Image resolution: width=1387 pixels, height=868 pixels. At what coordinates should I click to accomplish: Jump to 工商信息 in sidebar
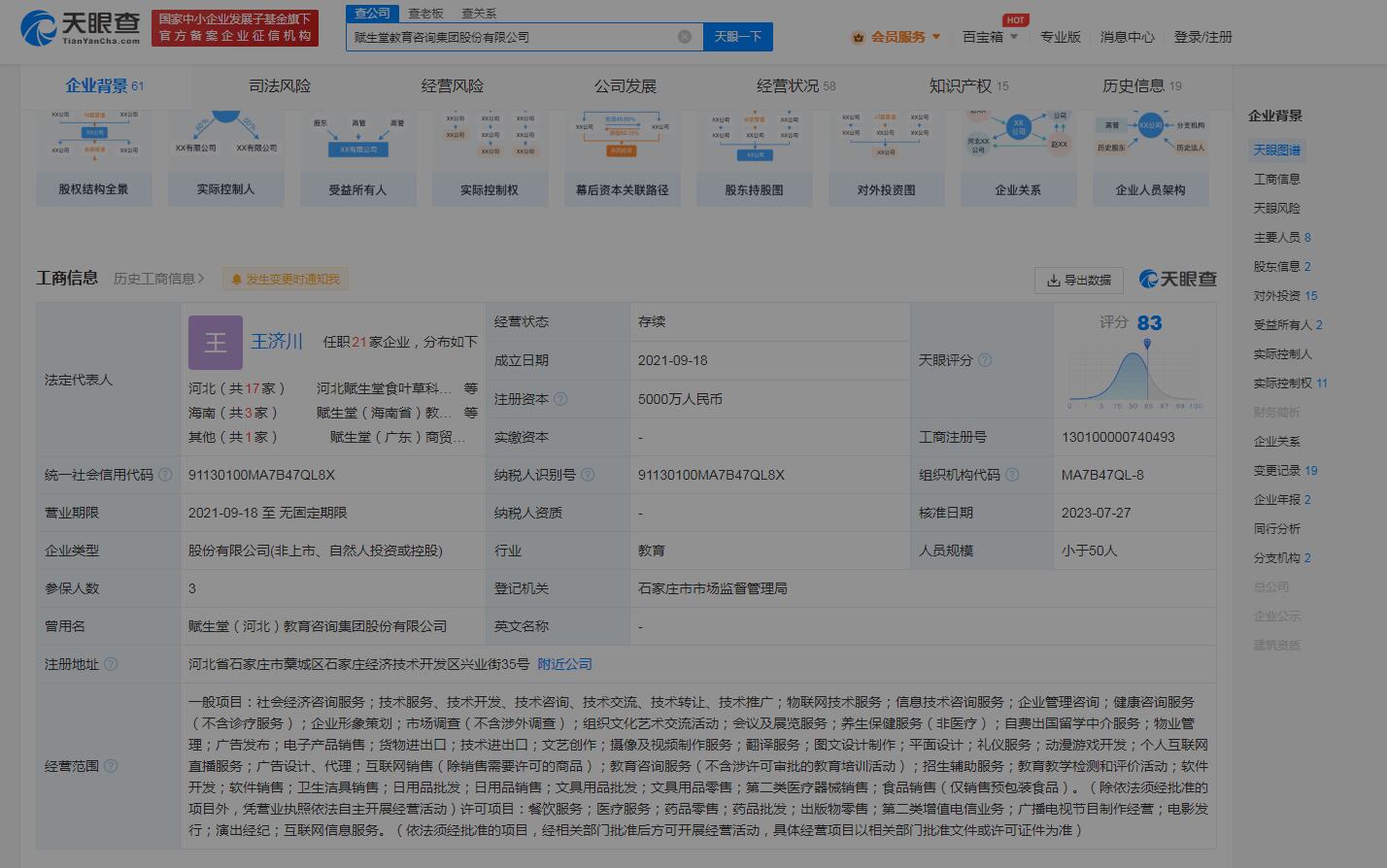click(x=1276, y=180)
